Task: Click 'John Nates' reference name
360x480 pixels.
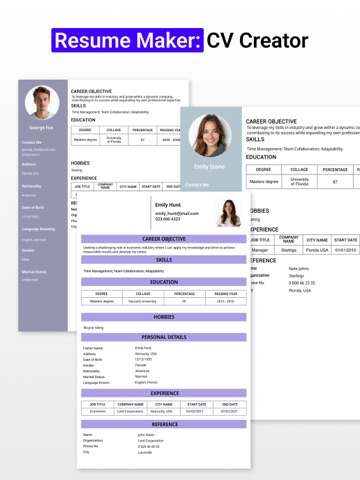Action: point(146,435)
